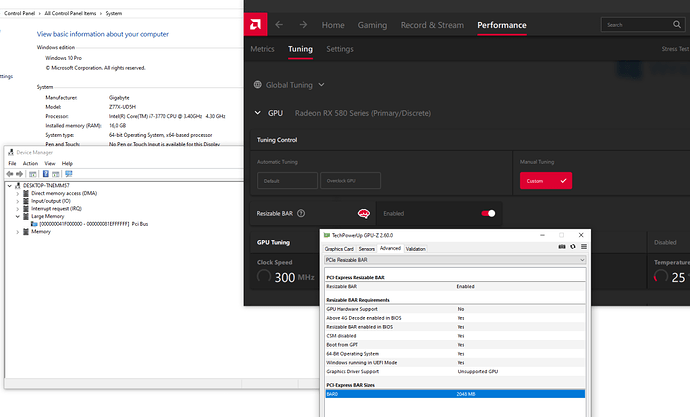Collapse the DESKTOP-TNEMM57 root node
This screenshot has width=690, height=417.
tap(10, 186)
